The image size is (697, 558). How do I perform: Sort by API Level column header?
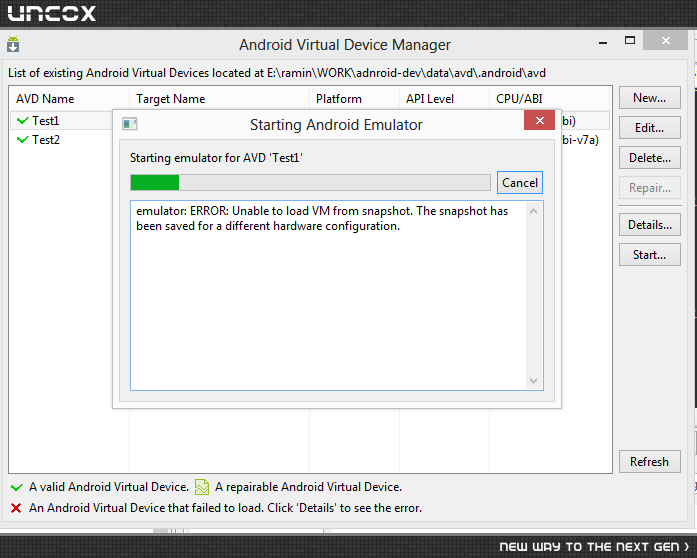coord(444,99)
